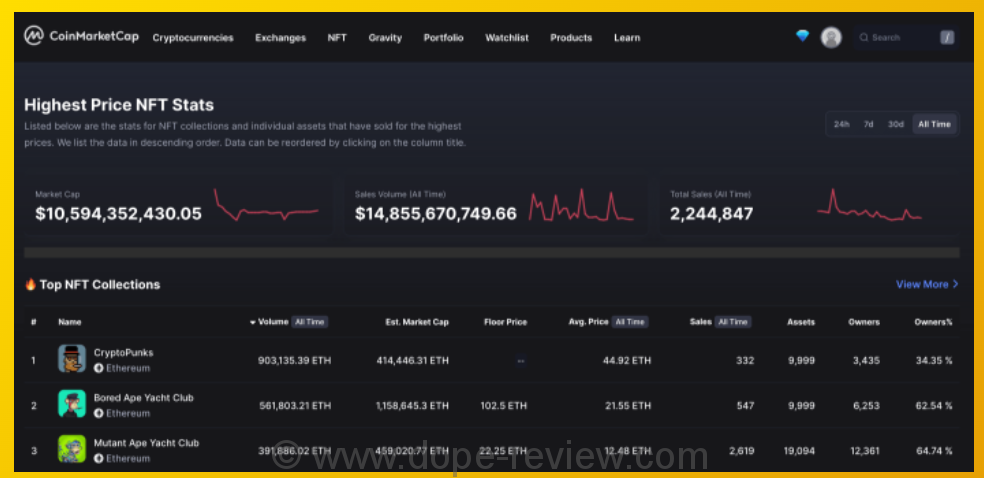This screenshot has height=478, width=984.
Task: Click the Mutant Ape Yacht Club avatar
Action: (72, 449)
